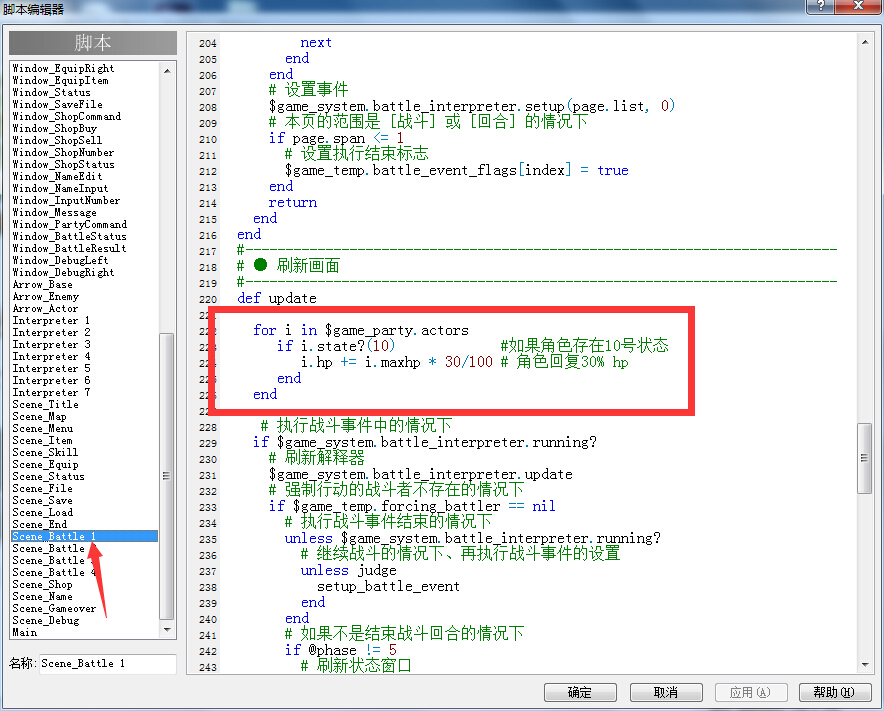Screen dimensions: 884x711
Task: Select Scene_Name script
Action: pos(42,597)
